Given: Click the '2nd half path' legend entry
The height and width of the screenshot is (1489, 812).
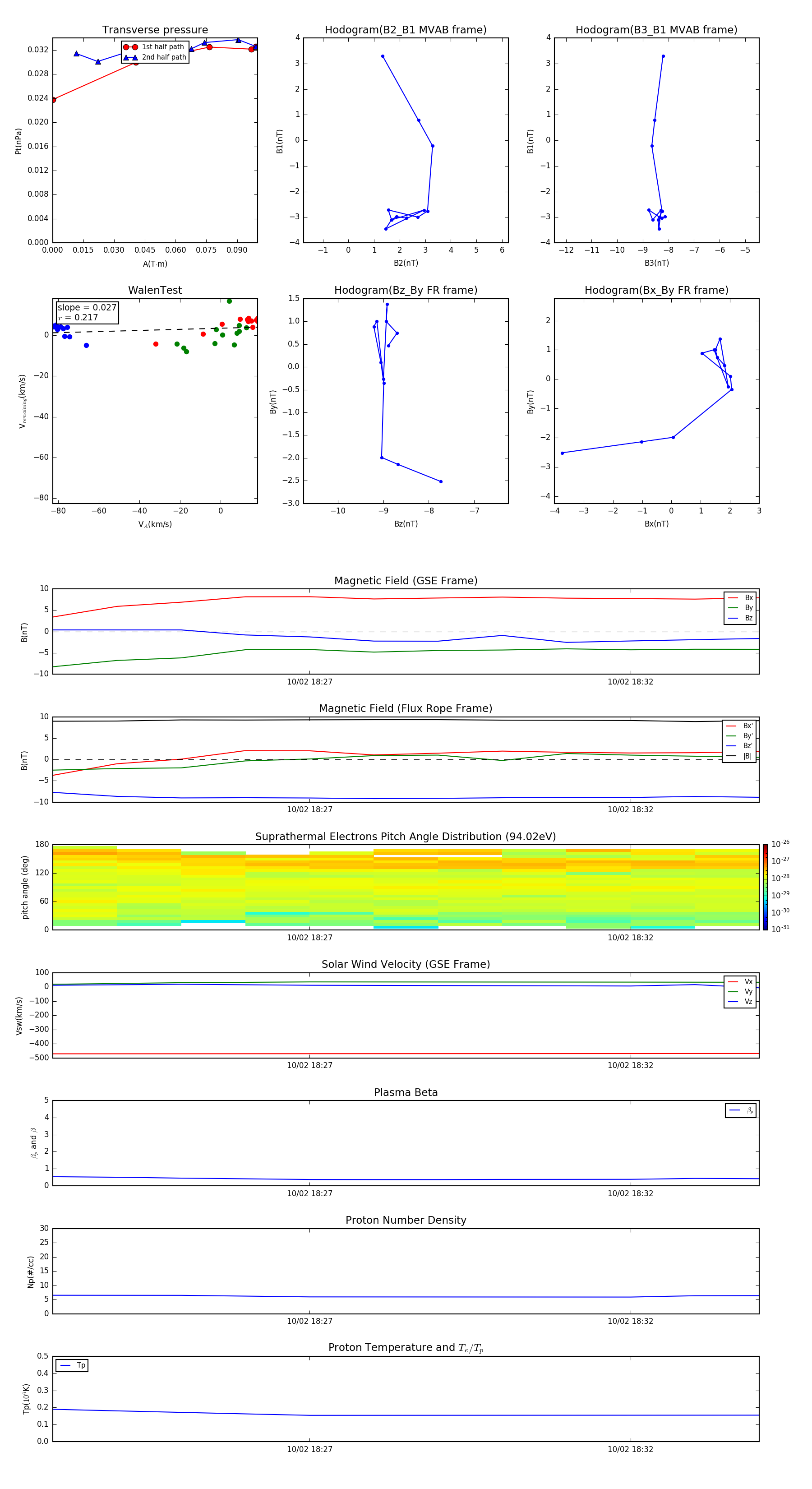Looking at the screenshot, I should (x=156, y=57).
